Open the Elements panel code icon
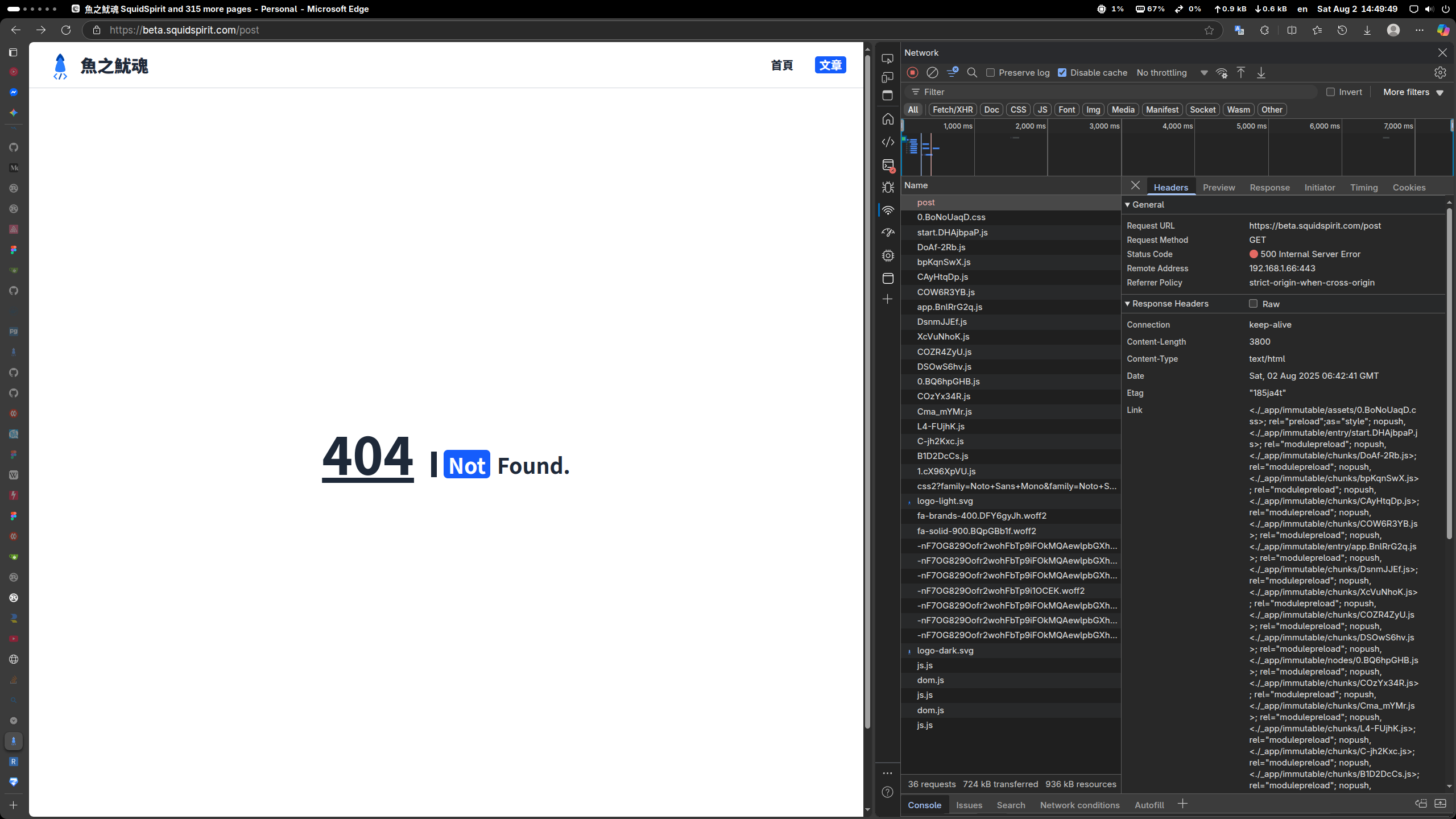 [888, 142]
